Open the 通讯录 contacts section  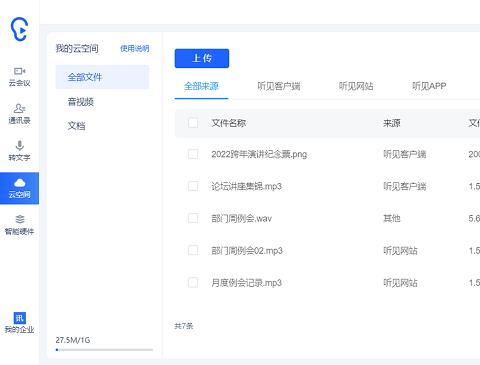click(19, 114)
